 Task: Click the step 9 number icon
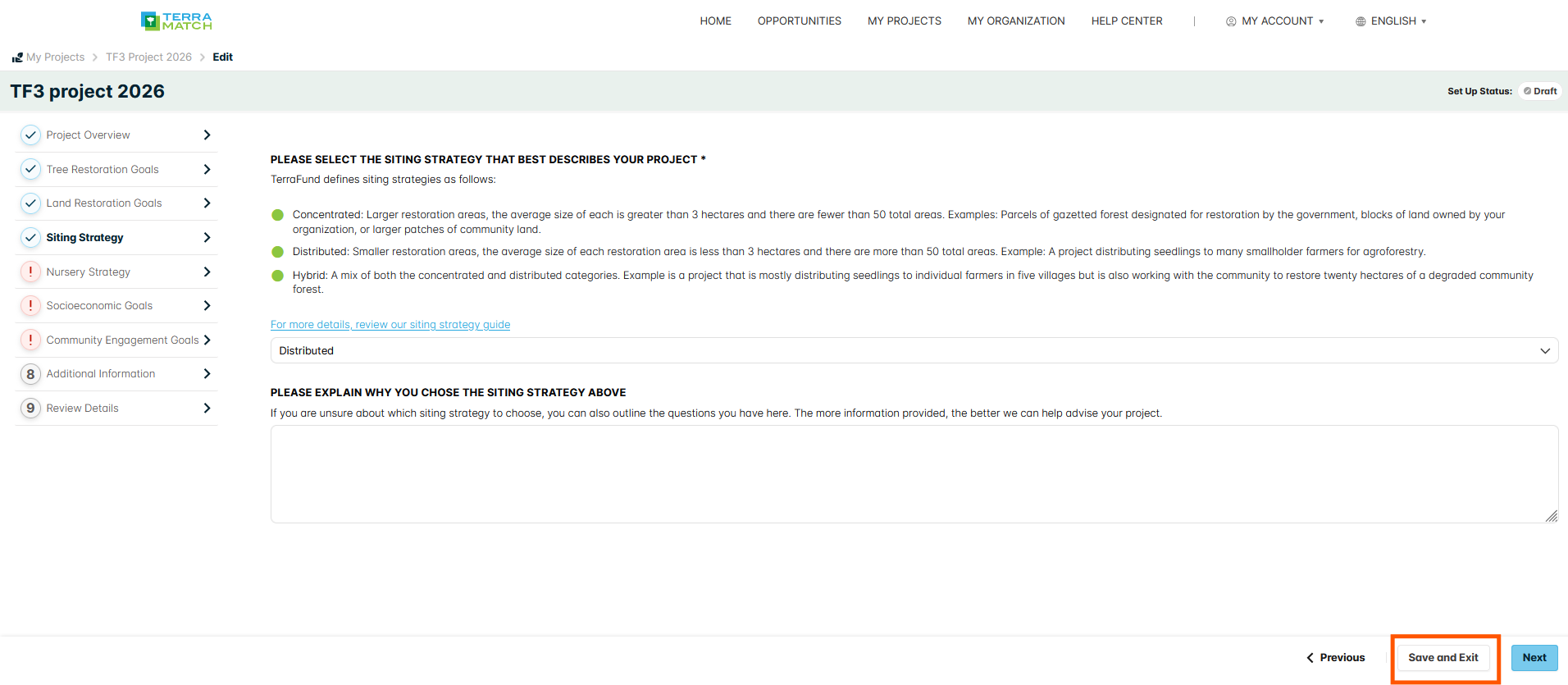[30, 408]
